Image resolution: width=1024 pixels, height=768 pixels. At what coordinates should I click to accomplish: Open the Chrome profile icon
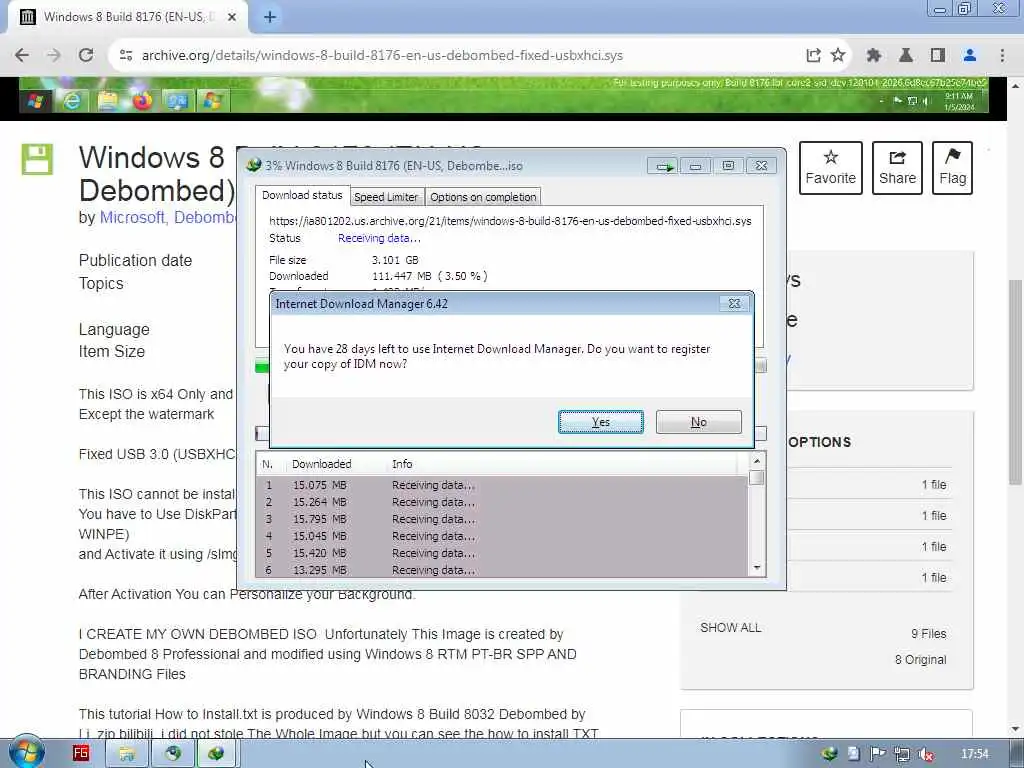click(x=970, y=56)
